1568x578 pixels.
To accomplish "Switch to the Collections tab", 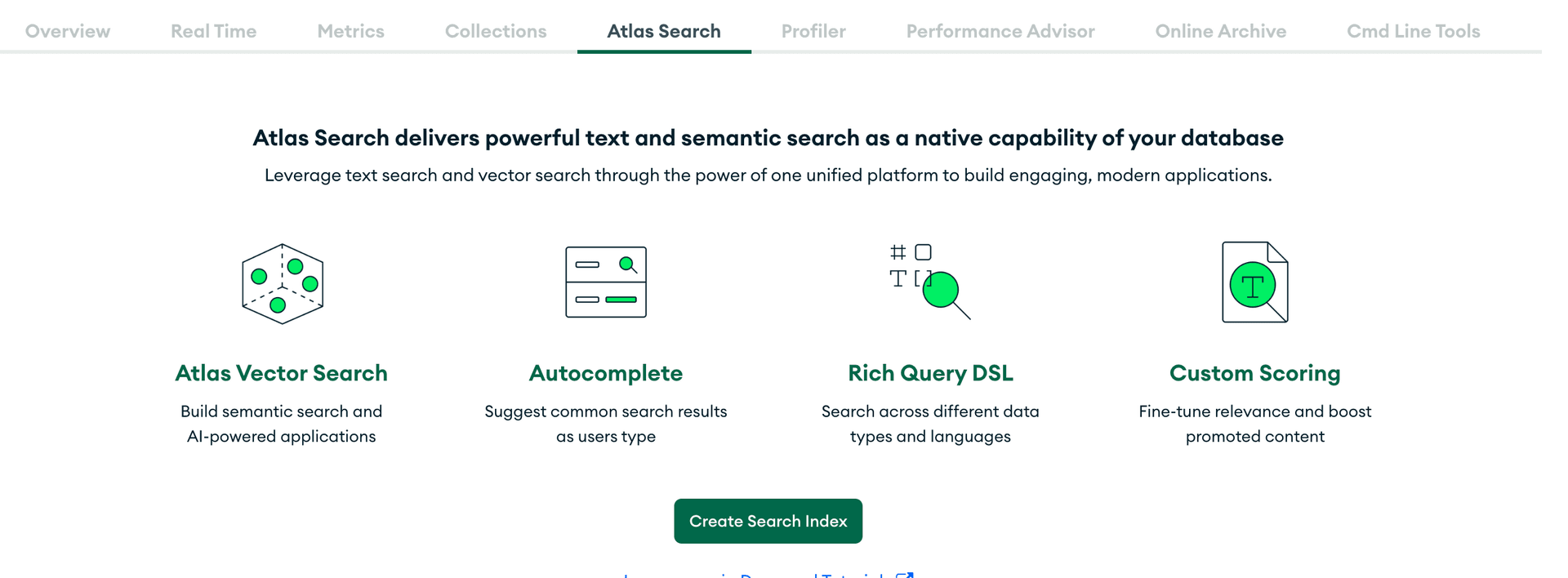I will (495, 31).
